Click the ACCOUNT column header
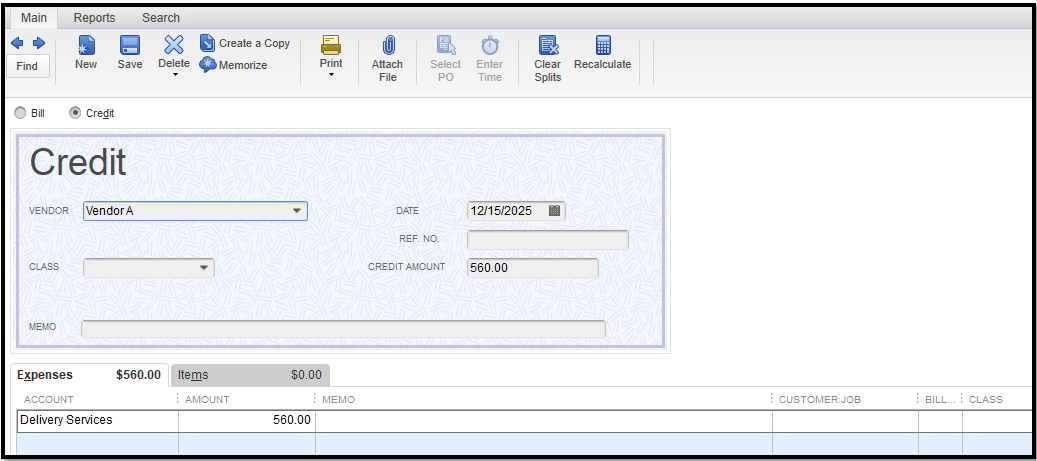The image size is (1037, 461). (x=48, y=399)
